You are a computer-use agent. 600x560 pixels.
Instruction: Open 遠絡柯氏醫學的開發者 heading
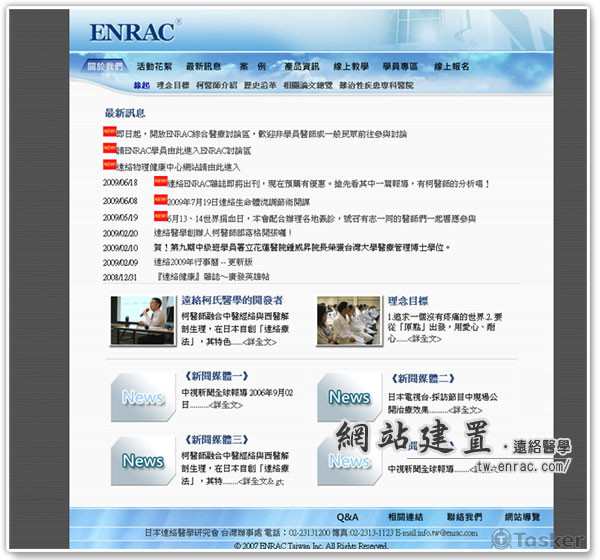click(232, 300)
